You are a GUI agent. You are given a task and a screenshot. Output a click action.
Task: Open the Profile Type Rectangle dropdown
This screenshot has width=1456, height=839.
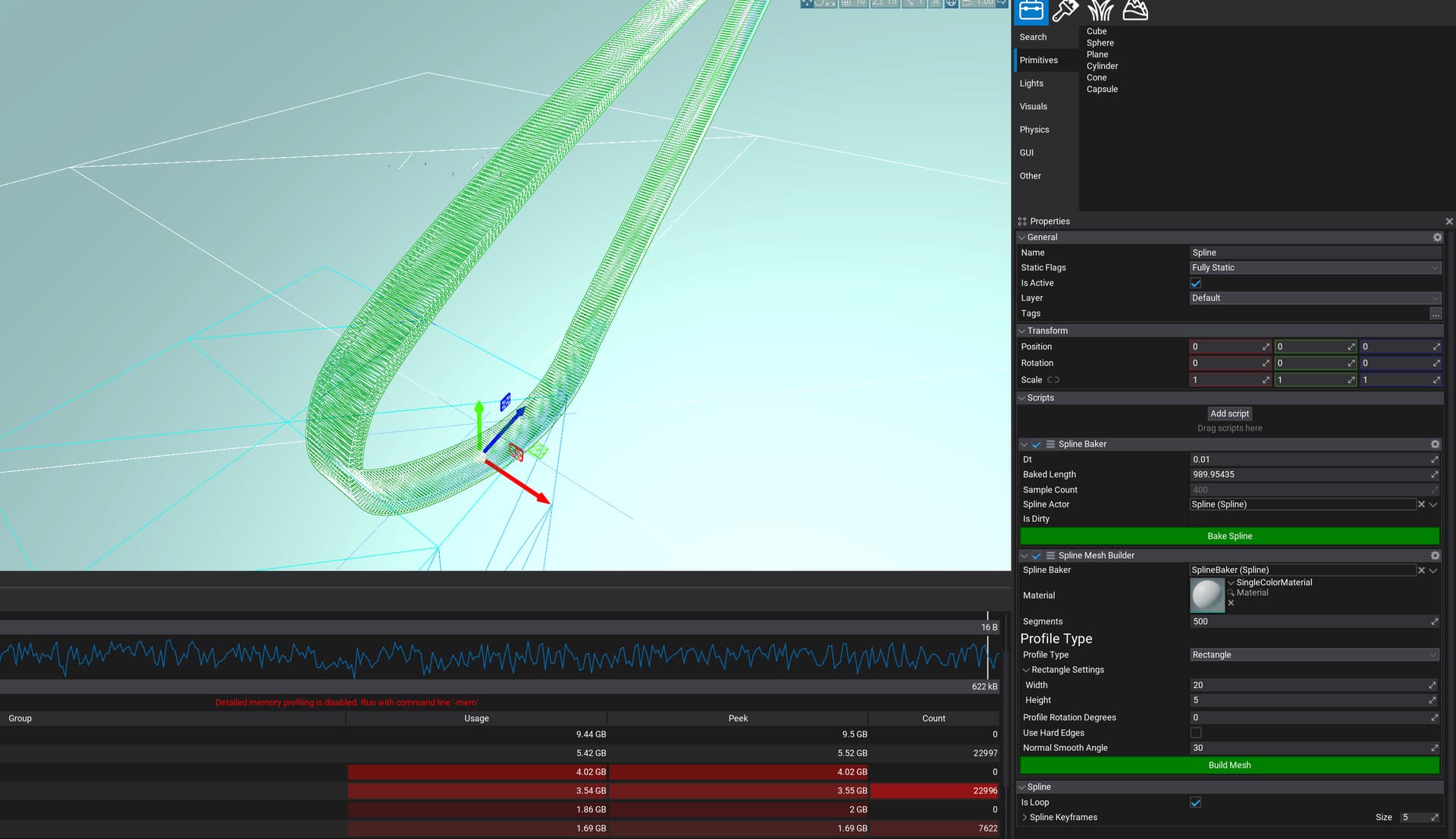(1314, 655)
